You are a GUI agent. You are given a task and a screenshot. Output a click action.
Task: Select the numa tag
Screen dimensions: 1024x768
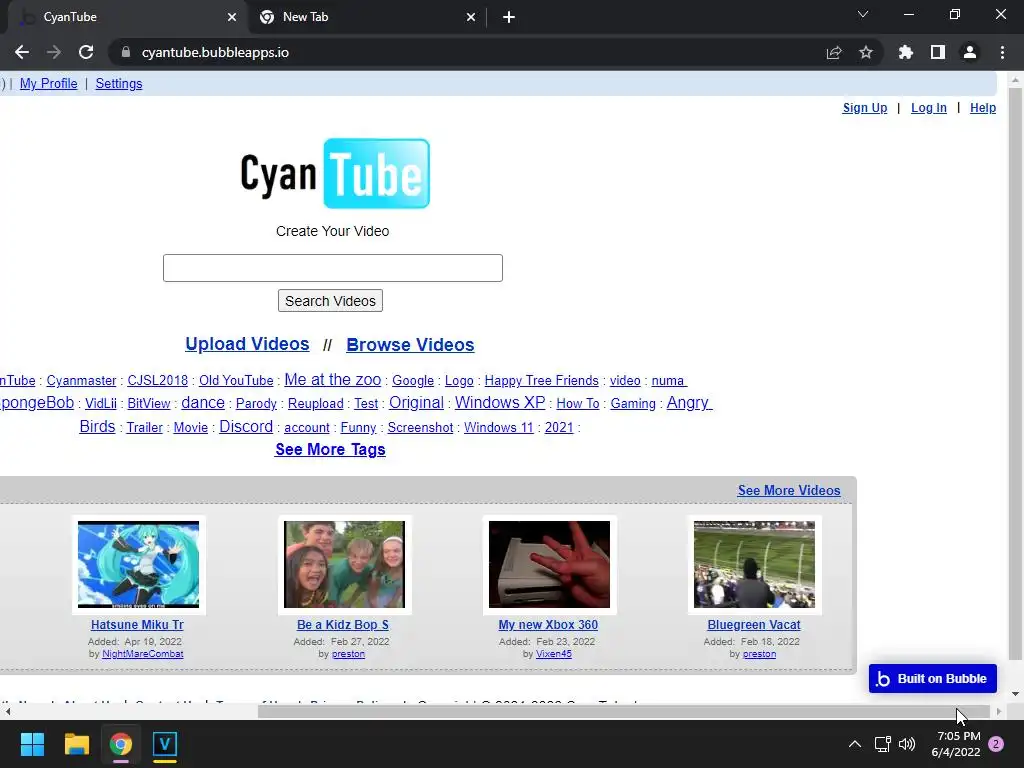click(669, 381)
